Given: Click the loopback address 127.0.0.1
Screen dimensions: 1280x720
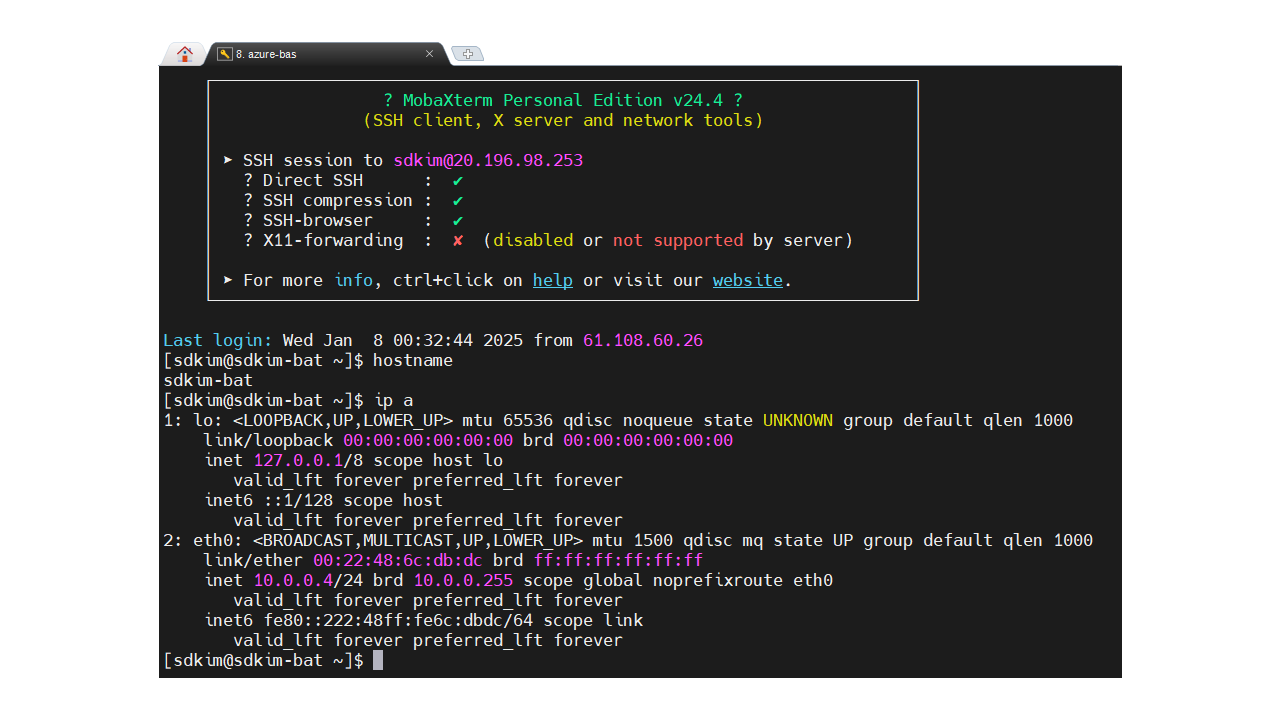Looking at the screenshot, I should click(x=298, y=460).
